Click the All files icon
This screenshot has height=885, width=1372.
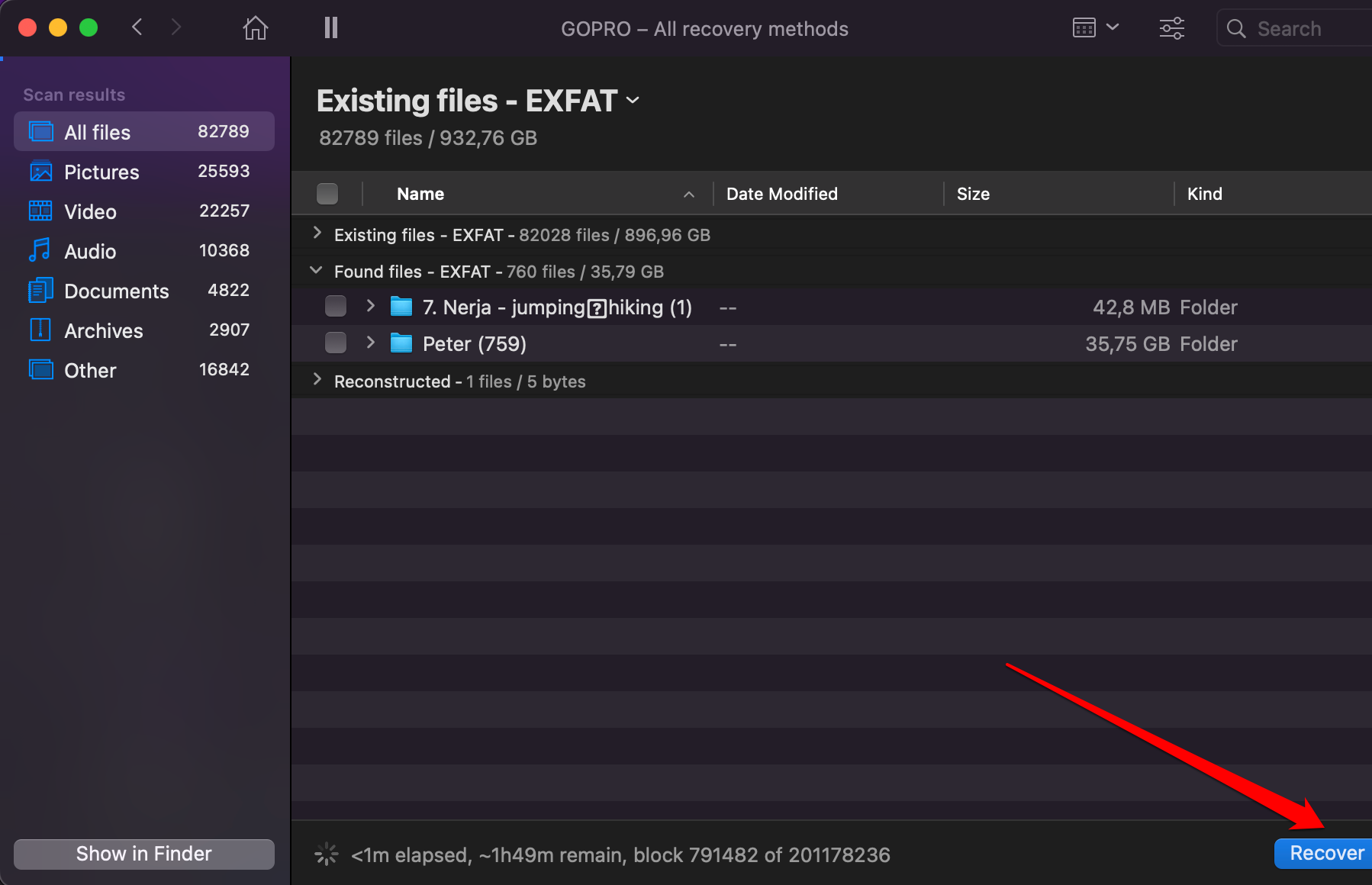[x=40, y=131]
